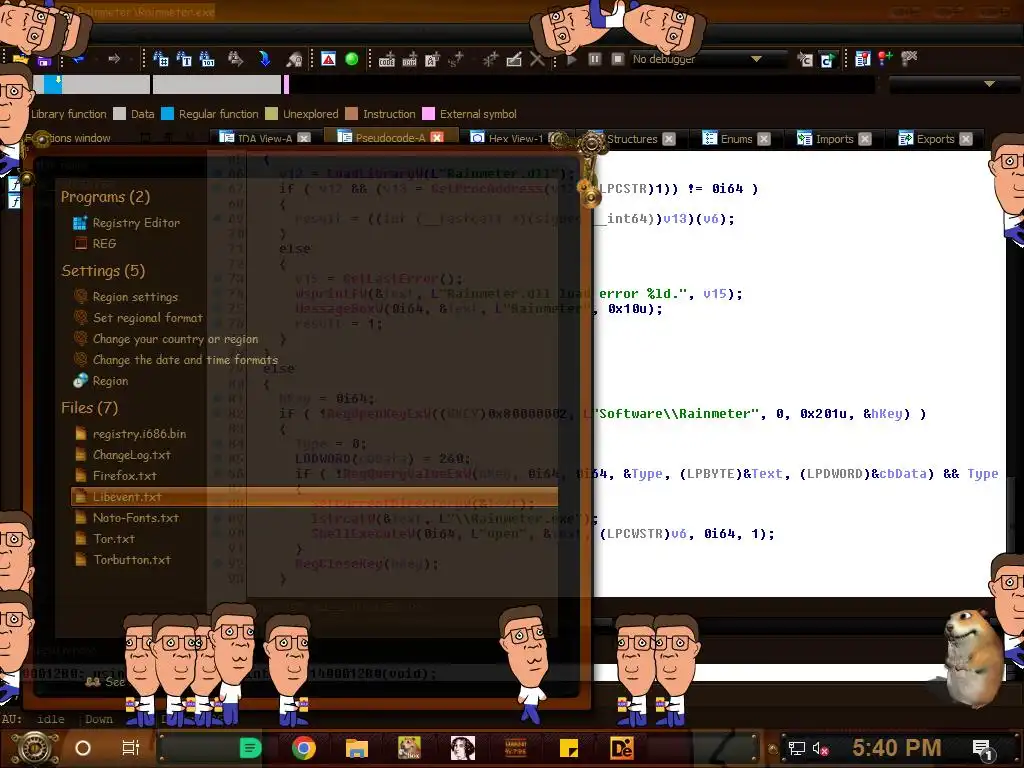The width and height of the screenshot is (1024, 768).
Task: Click the debugger Stop button
Action: click(x=617, y=59)
